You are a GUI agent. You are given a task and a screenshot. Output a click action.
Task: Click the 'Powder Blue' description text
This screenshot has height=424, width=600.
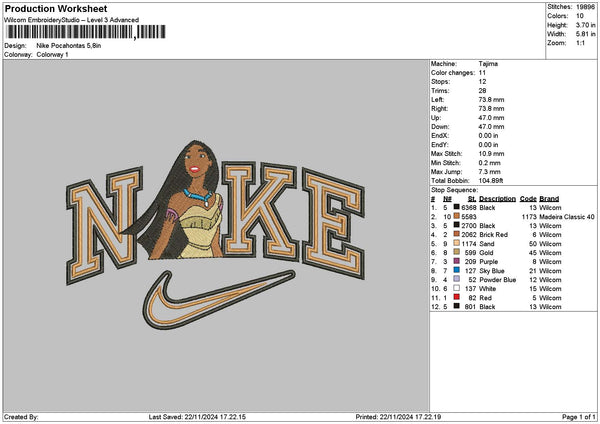tap(497, 280)
